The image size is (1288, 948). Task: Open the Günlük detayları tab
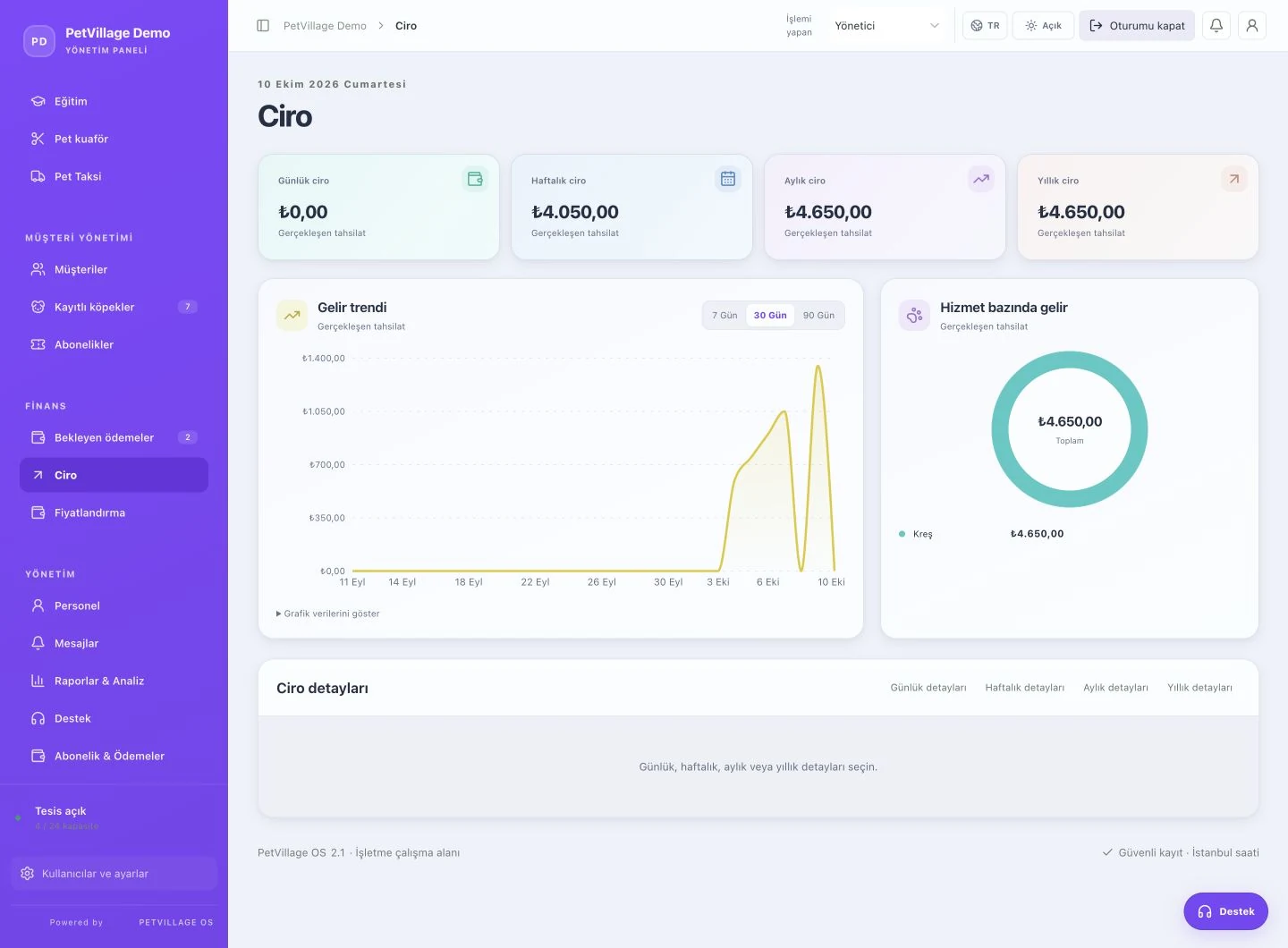pyautogui.click(x=928, y=688)
